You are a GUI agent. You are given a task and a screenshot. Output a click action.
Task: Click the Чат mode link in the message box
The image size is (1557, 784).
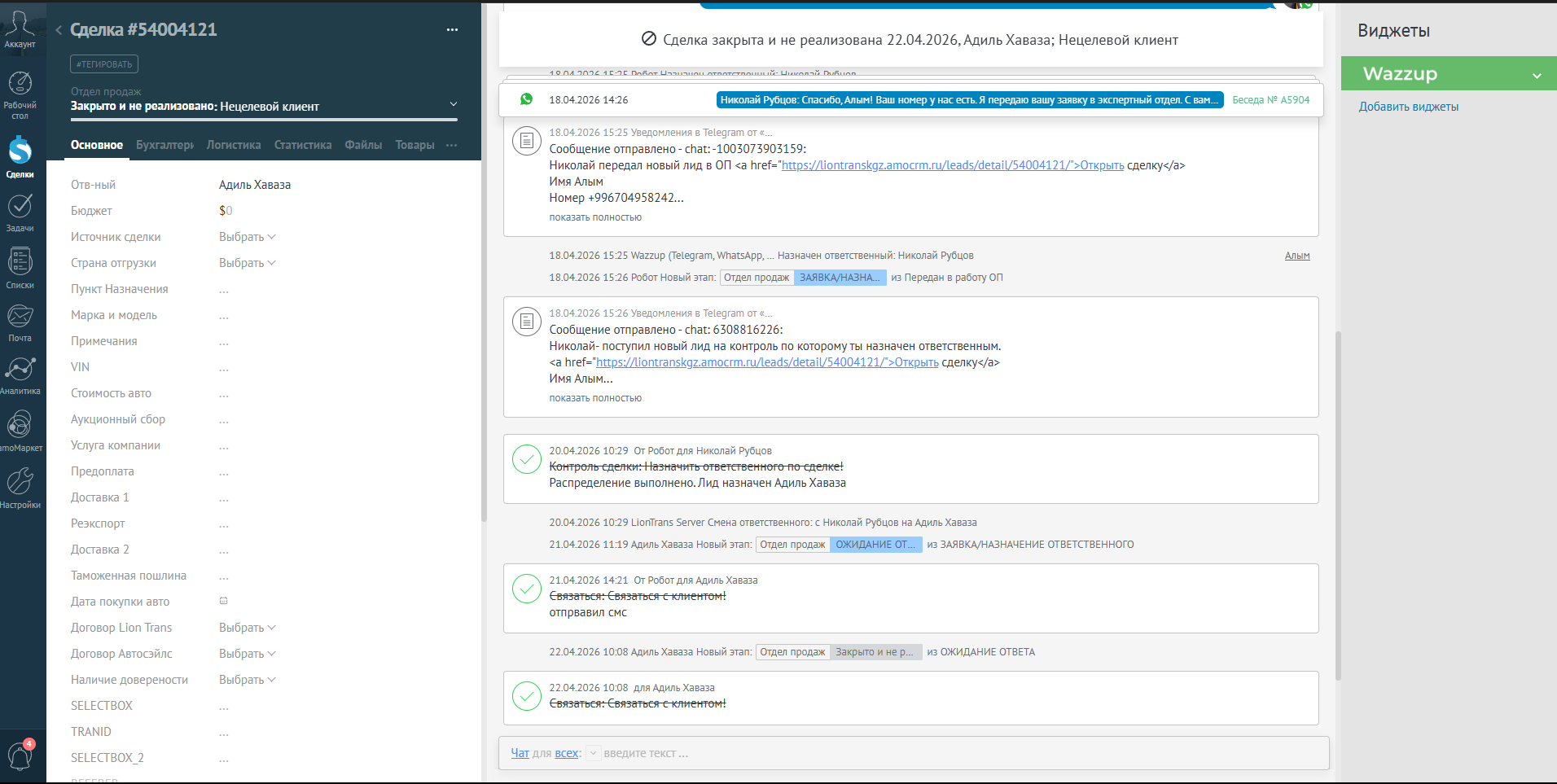(520, 753)
